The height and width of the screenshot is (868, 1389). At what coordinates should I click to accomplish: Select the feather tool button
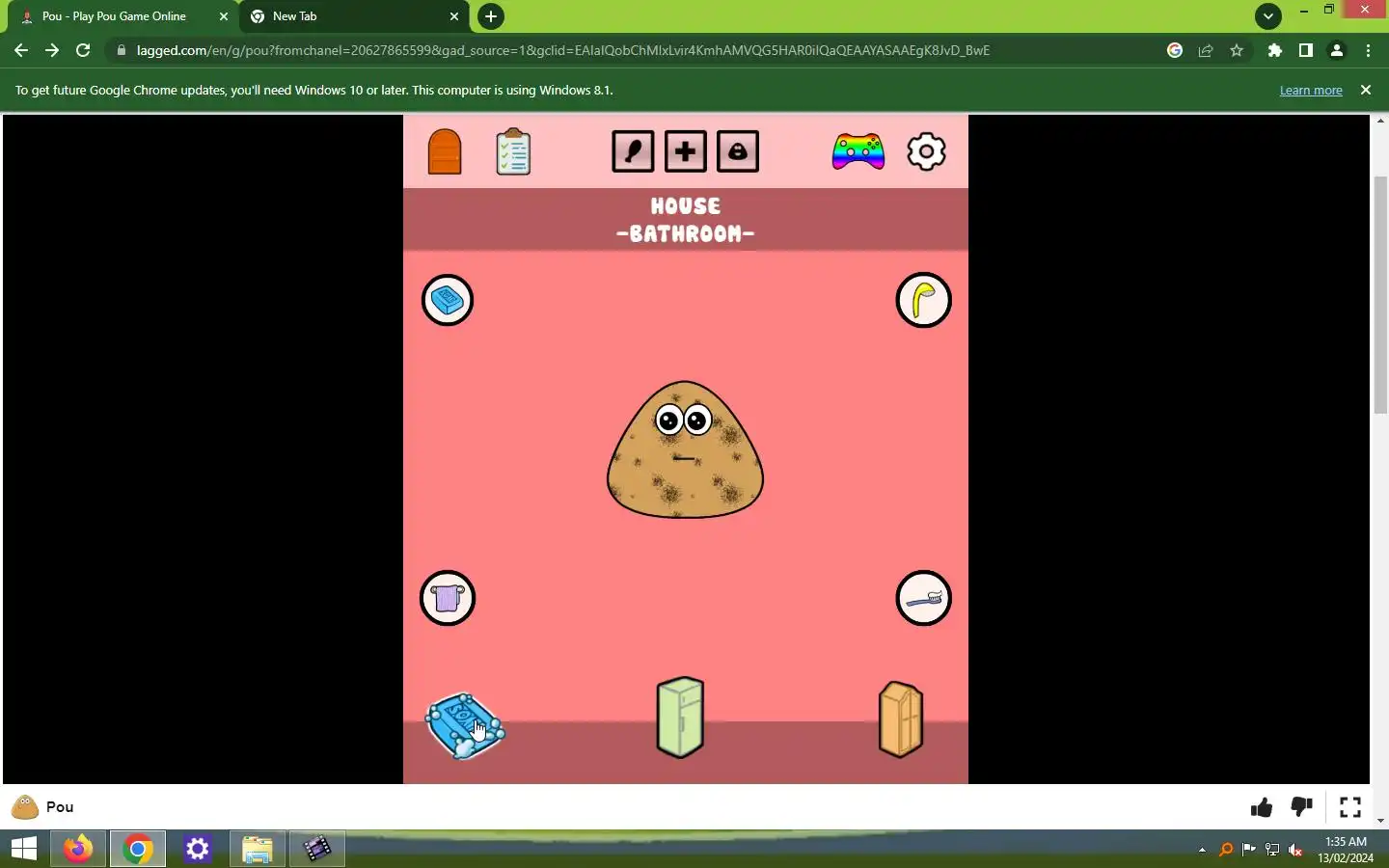pos(633,151)
